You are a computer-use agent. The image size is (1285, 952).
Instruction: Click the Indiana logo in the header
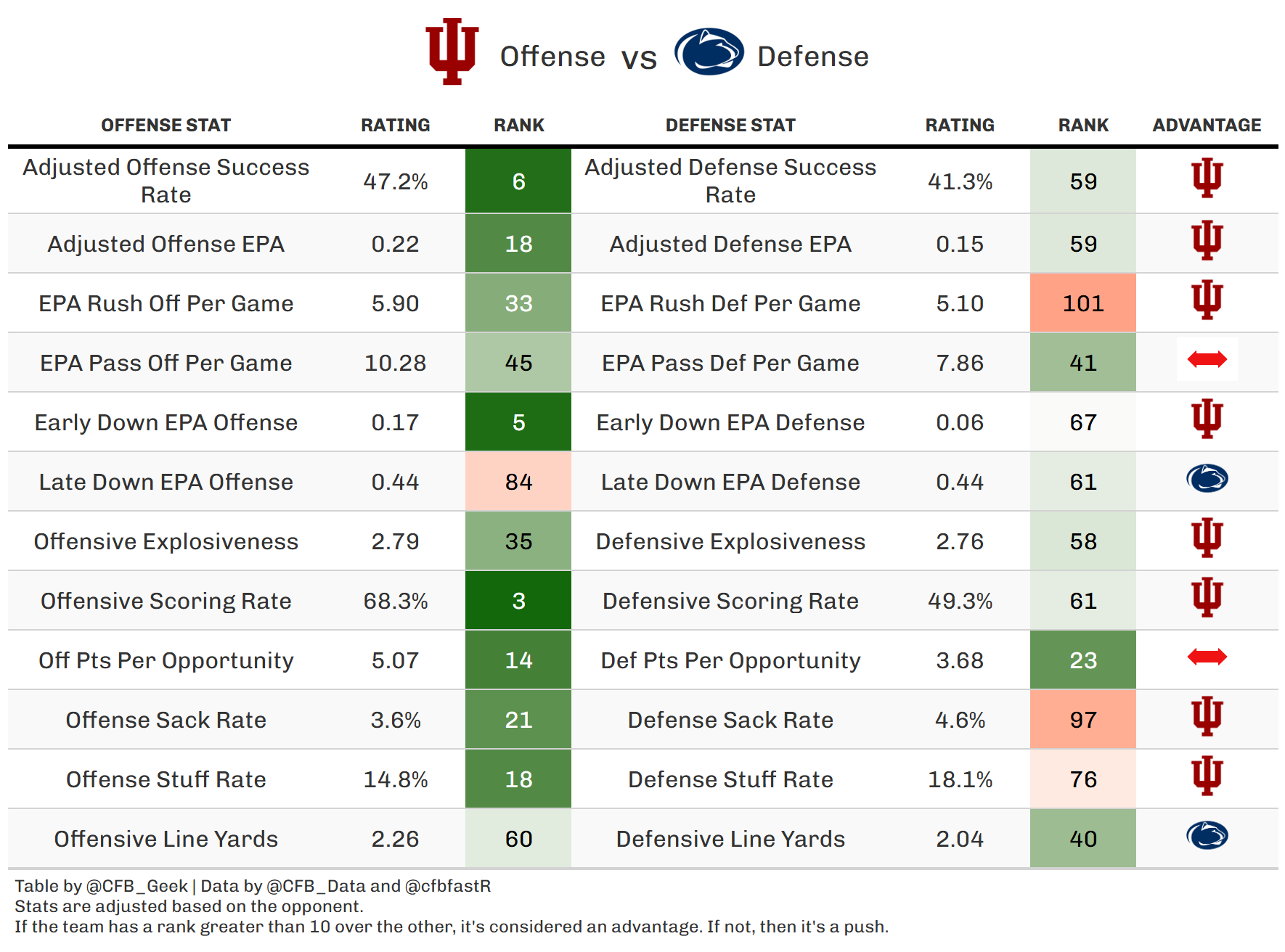click(452, 52)
